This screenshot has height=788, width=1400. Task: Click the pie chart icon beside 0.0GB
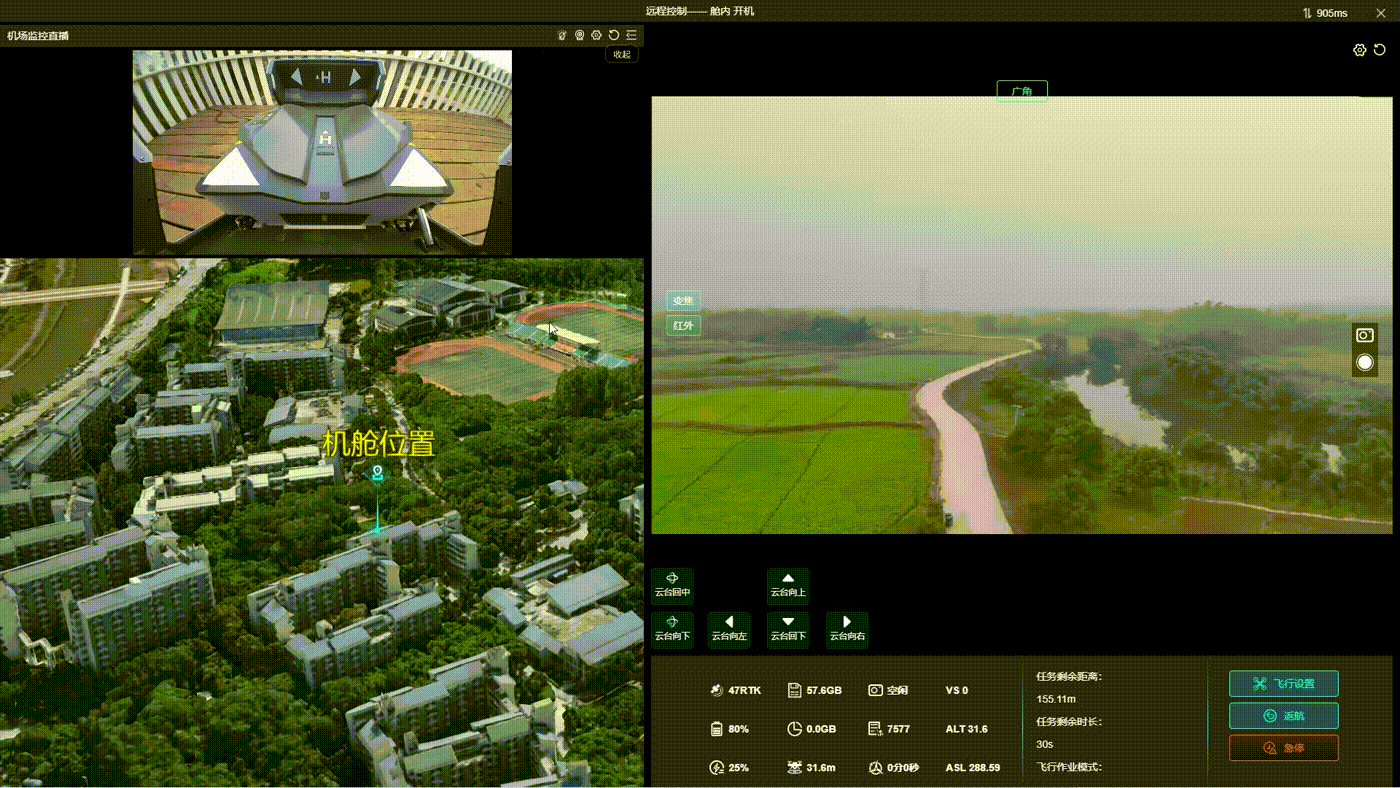click(x=794, y=729)
